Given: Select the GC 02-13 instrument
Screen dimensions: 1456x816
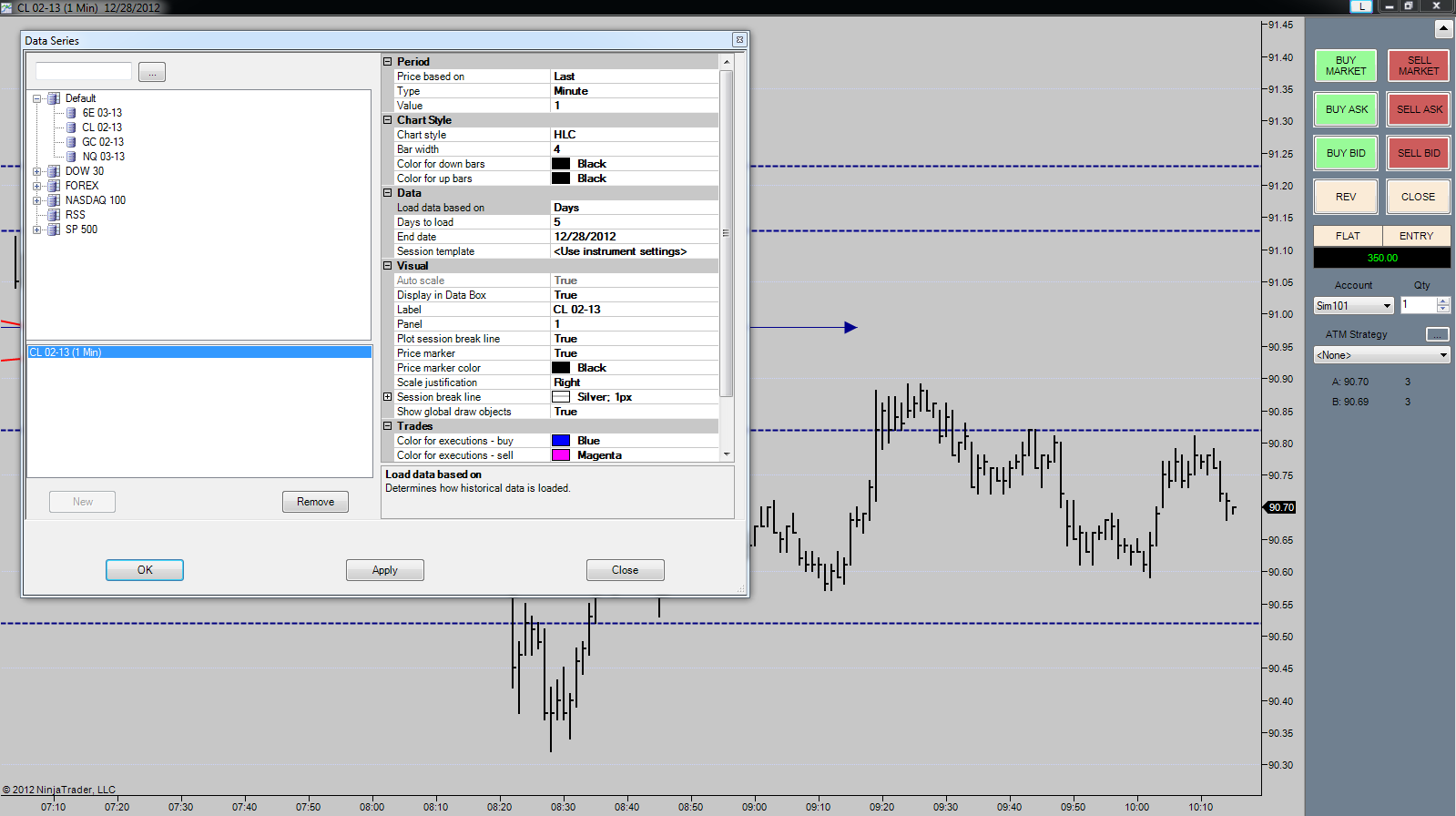Looking at the screenshot, I should tap(103, 142).
